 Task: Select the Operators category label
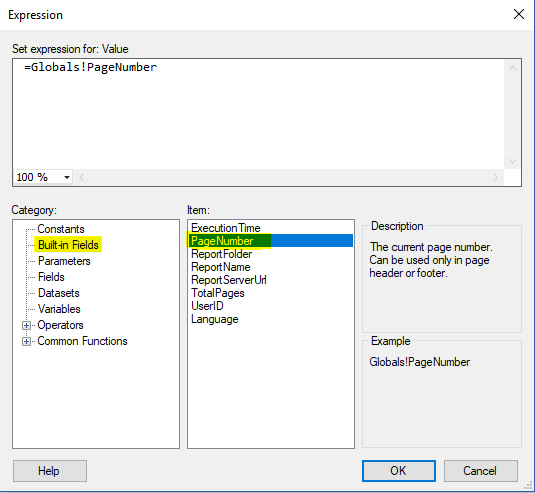tap(60, 325)
